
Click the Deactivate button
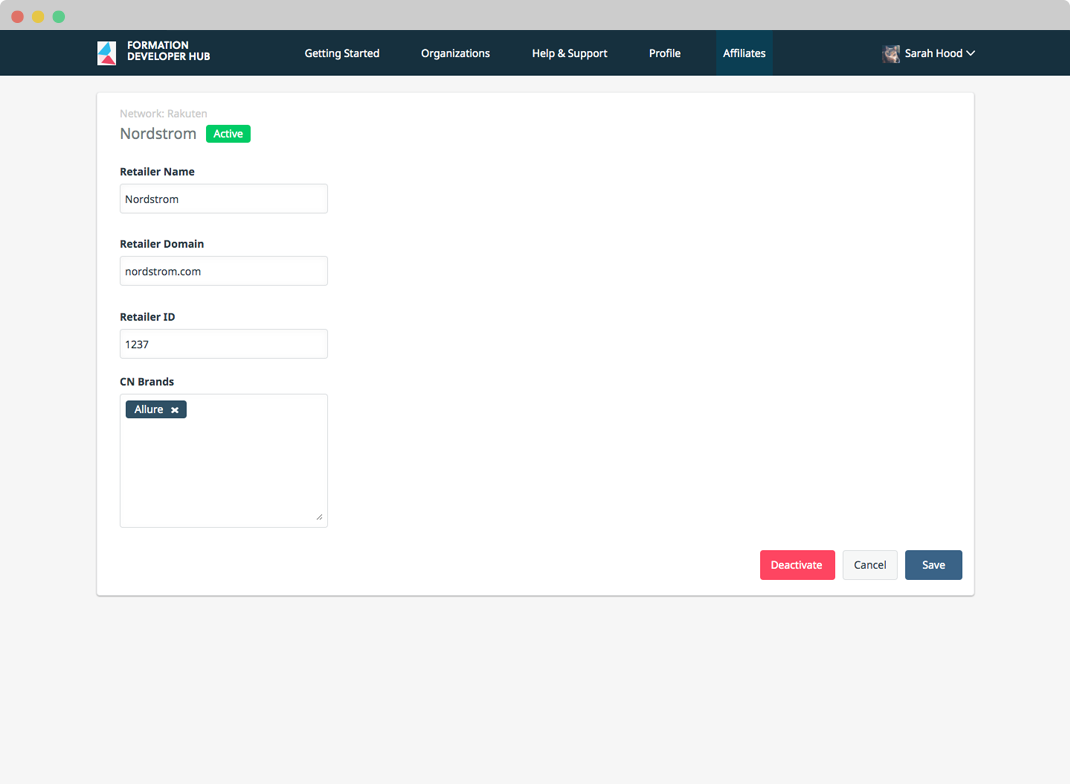pos(797,565)
